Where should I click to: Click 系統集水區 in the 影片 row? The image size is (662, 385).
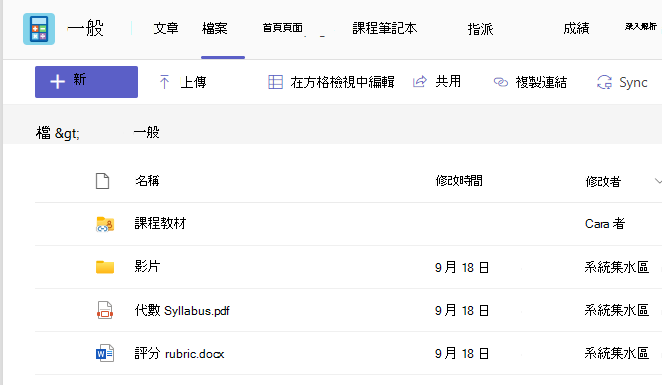pos(616,267)
